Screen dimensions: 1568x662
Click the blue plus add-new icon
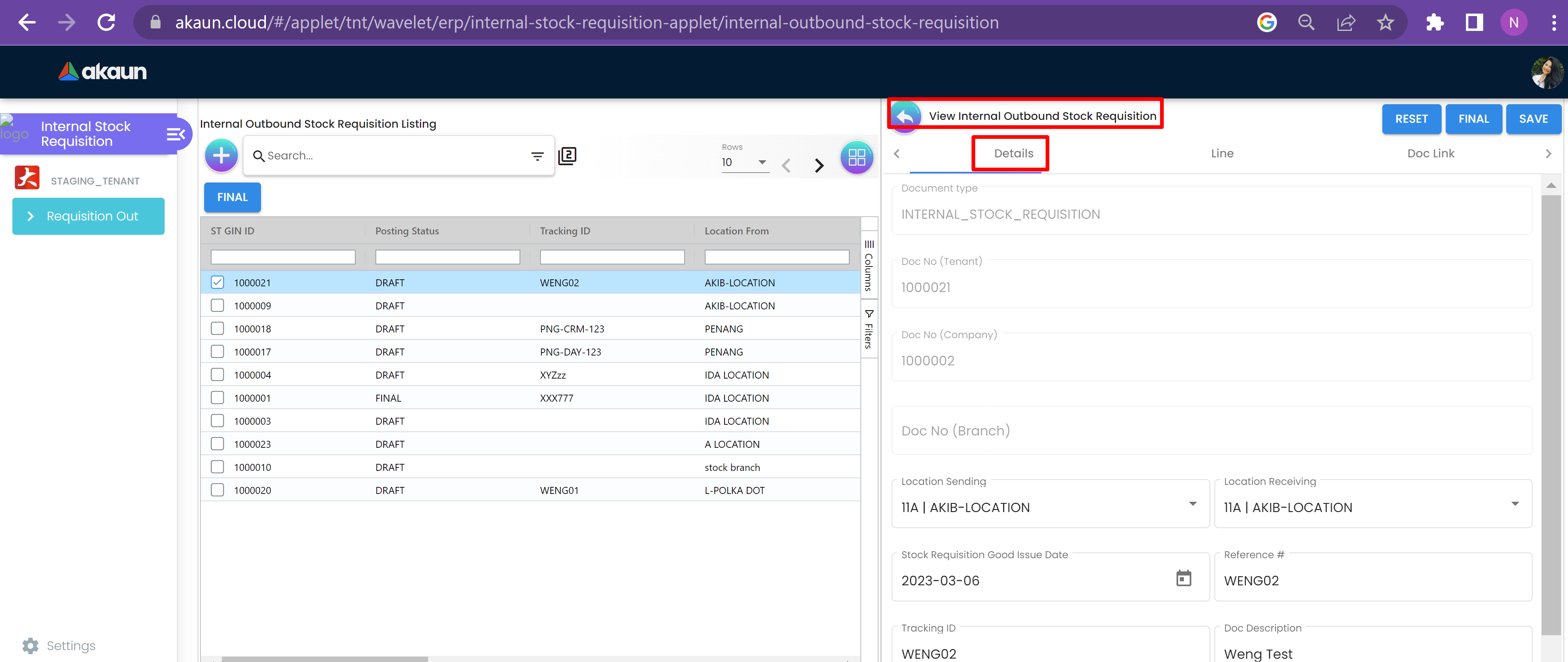tap(221, 156)
